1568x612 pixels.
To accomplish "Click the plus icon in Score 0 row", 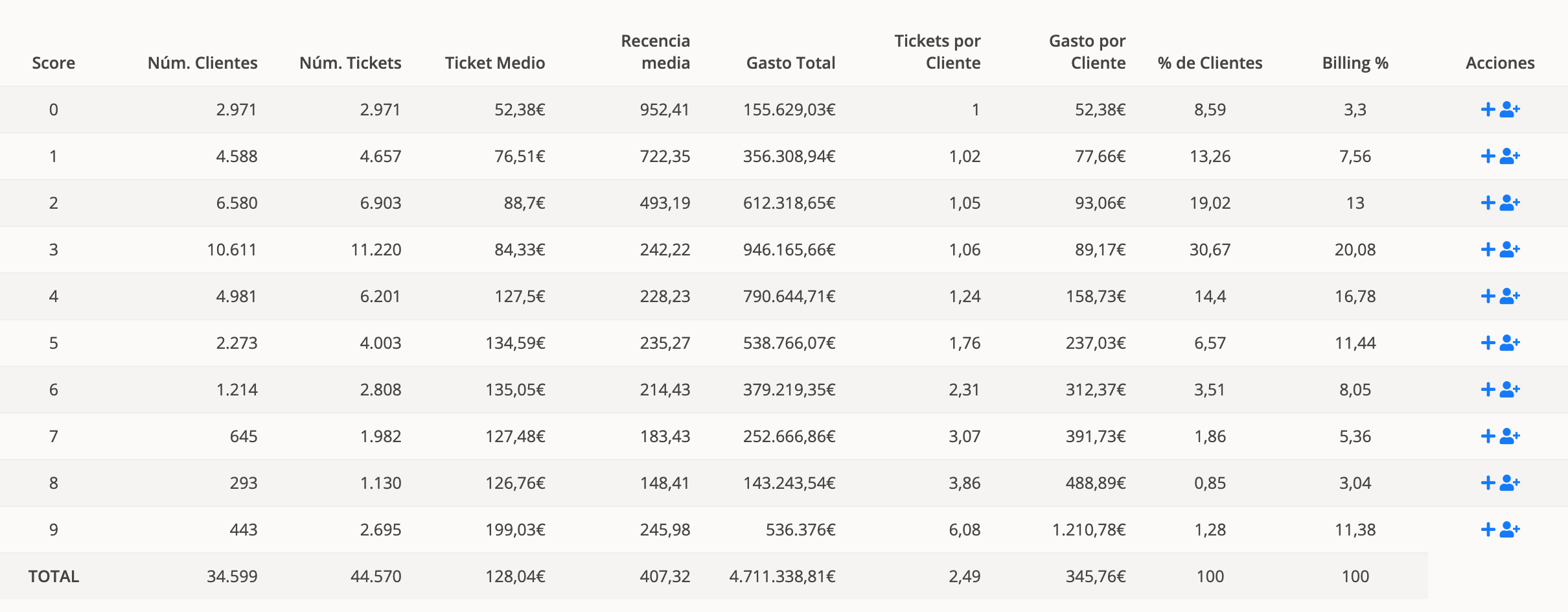I will pyautogui.click(x=1488, y=110).
